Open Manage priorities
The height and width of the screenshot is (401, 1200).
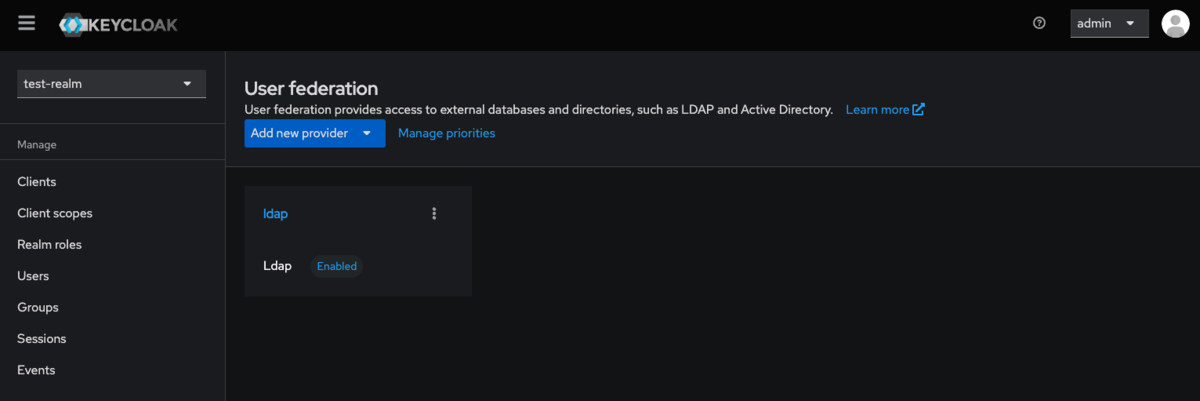coord(446,133)
